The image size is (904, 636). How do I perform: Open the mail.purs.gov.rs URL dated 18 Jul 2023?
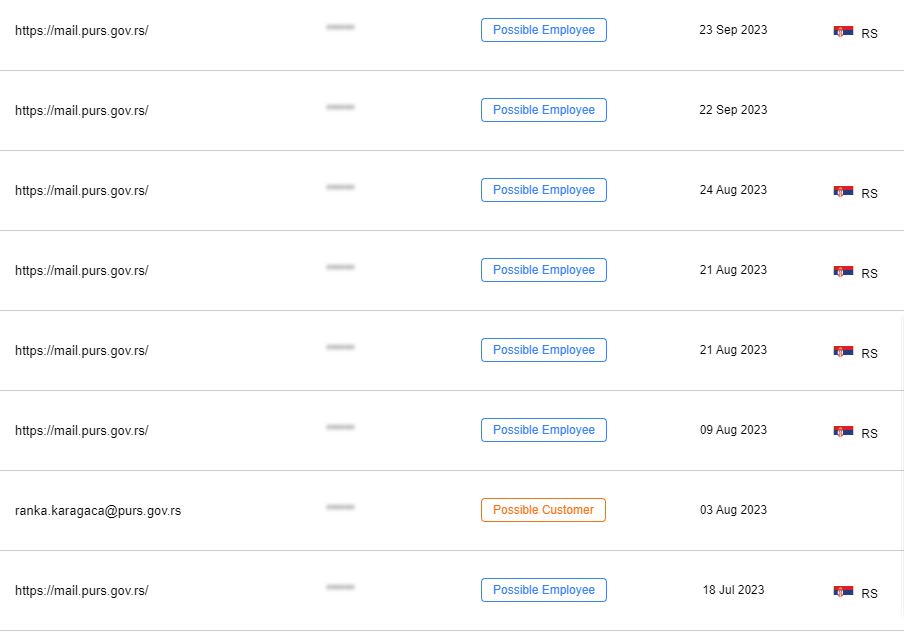pos(82,590)
